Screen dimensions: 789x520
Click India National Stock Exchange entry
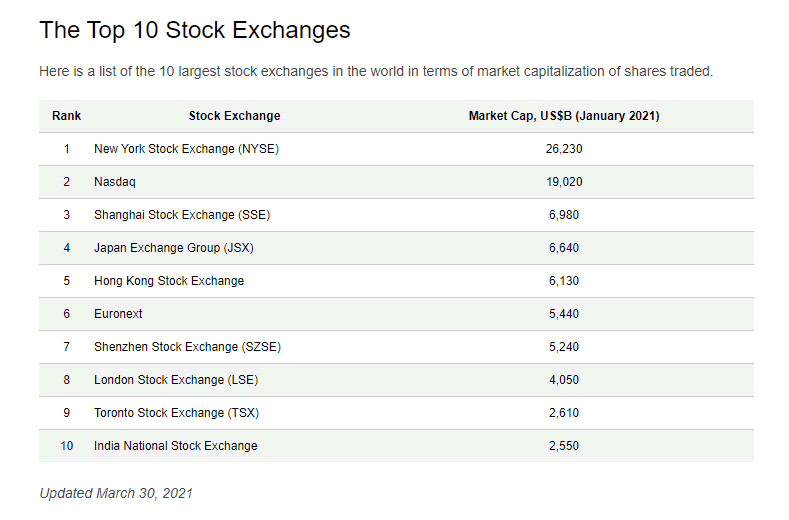[x=176, y=446]
